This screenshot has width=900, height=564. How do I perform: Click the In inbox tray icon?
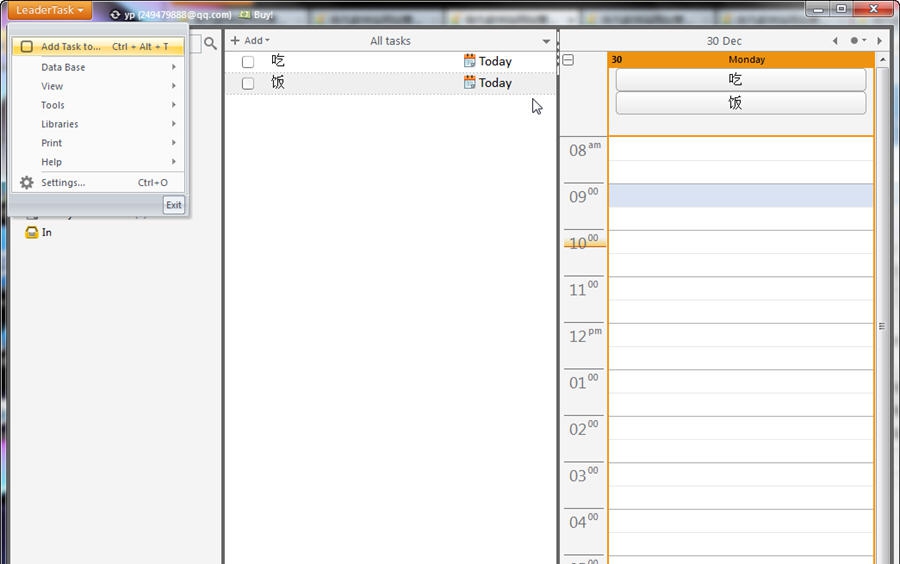click(32, 232)
